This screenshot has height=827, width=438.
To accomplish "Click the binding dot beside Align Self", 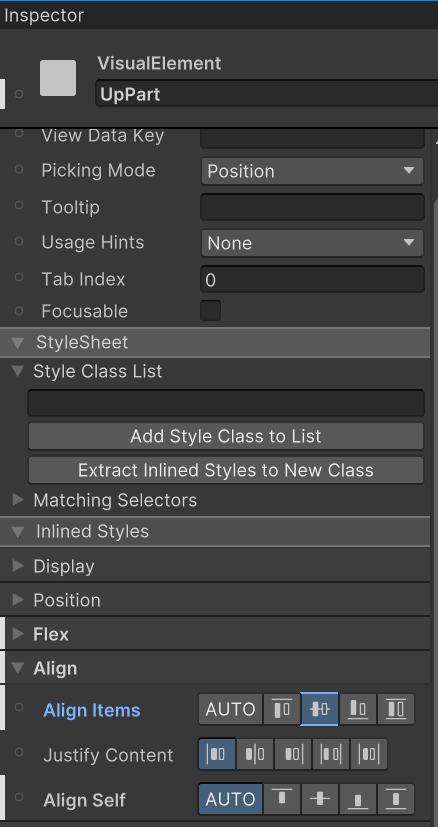I will [19, 797].
